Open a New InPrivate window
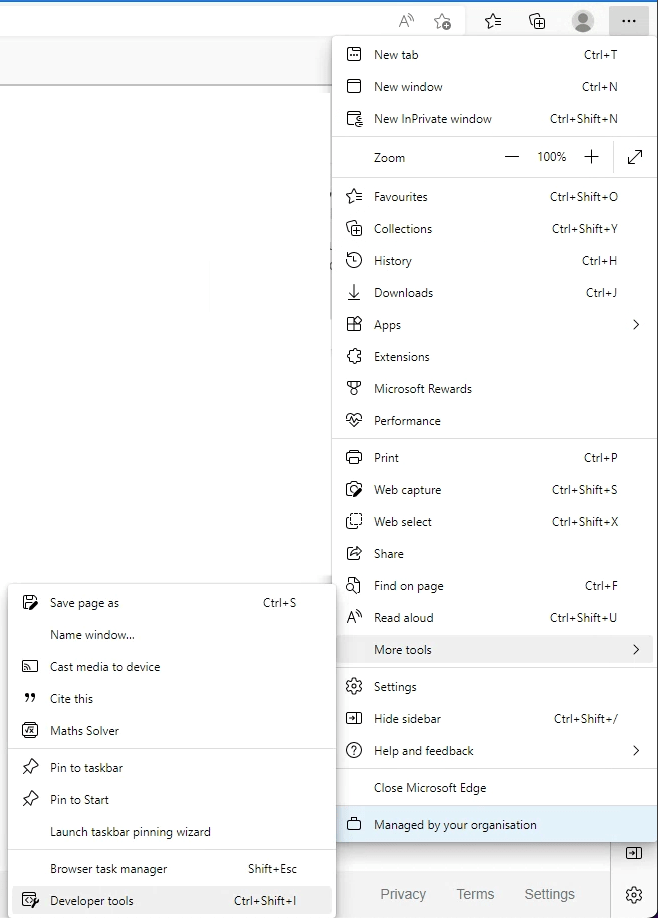The image size is (658, 918). (494, 119)
